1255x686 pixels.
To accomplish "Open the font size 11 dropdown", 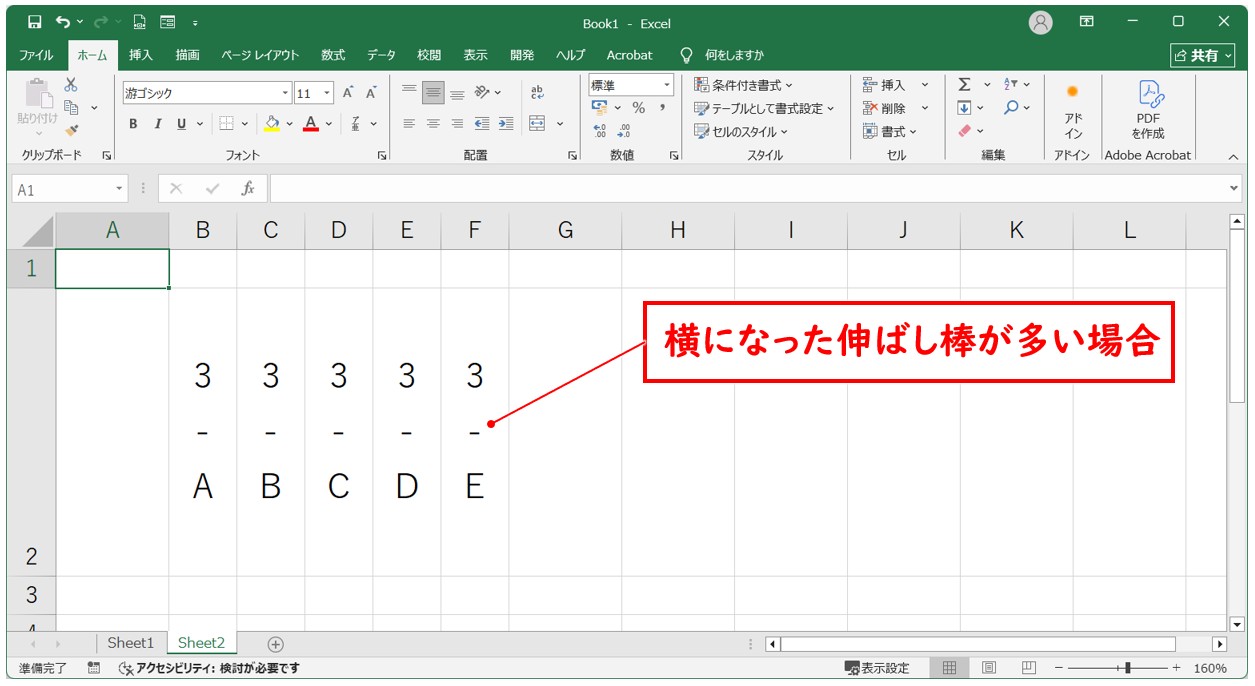I will (328, 93).
